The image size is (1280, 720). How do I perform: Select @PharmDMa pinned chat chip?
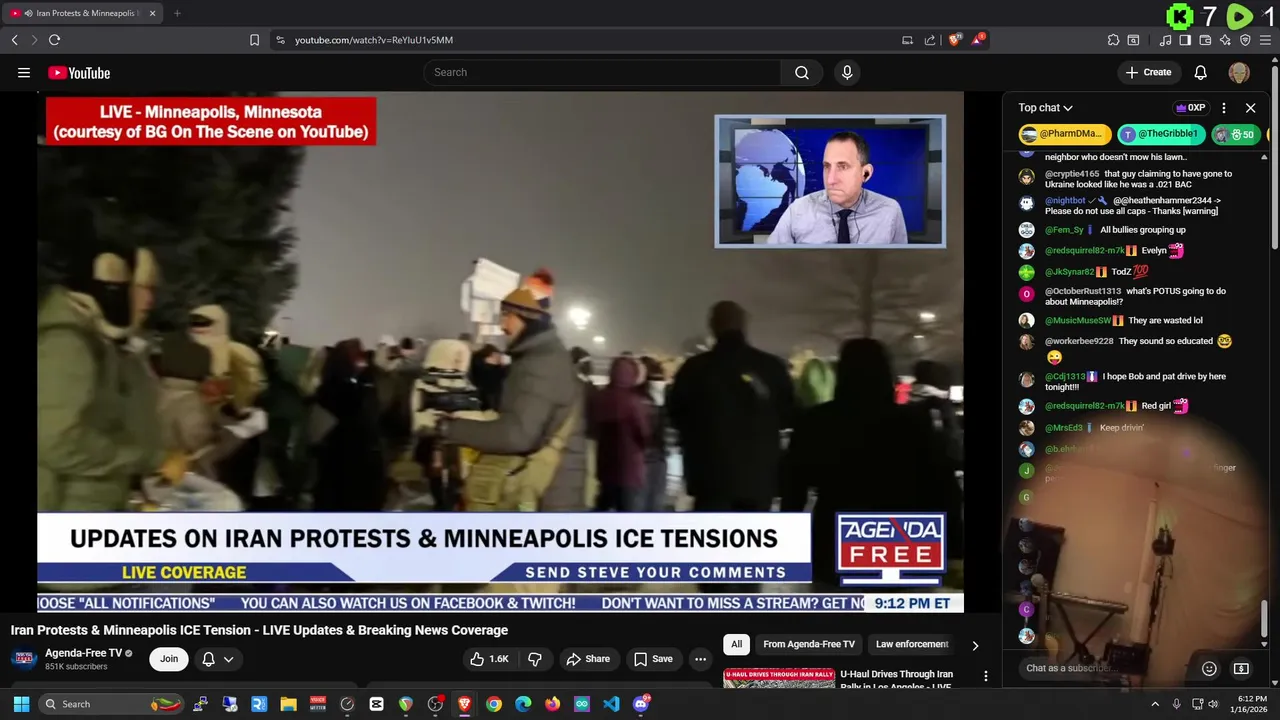click(x=1065, y=134)
